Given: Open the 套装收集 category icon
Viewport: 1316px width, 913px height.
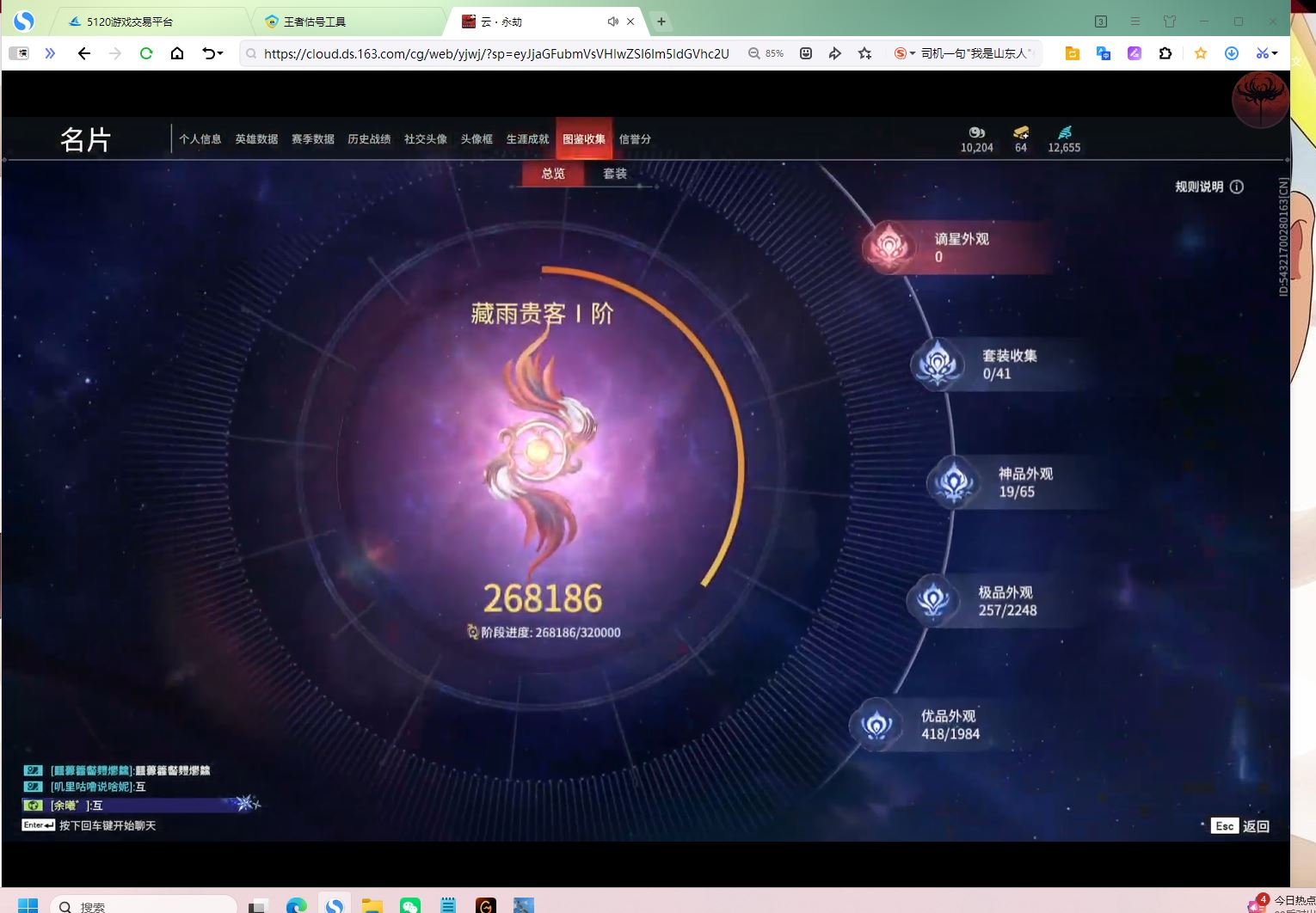Looking at the screenshot, I should pos(938,365).
